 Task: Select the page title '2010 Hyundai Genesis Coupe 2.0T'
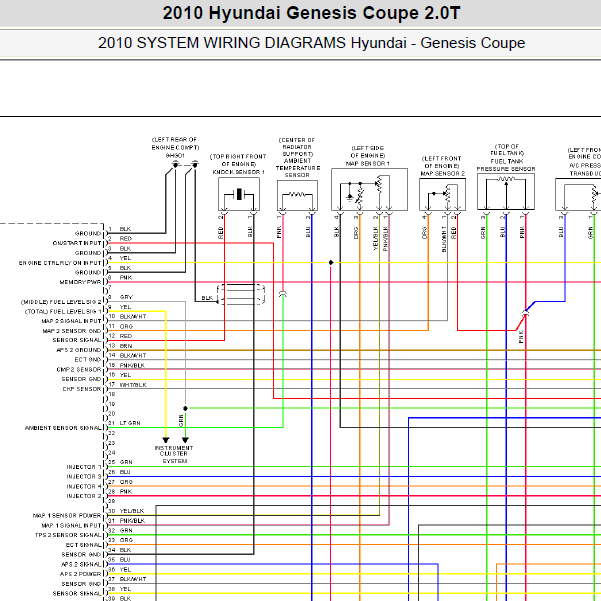pyautogui.click(x=311, y=13)
